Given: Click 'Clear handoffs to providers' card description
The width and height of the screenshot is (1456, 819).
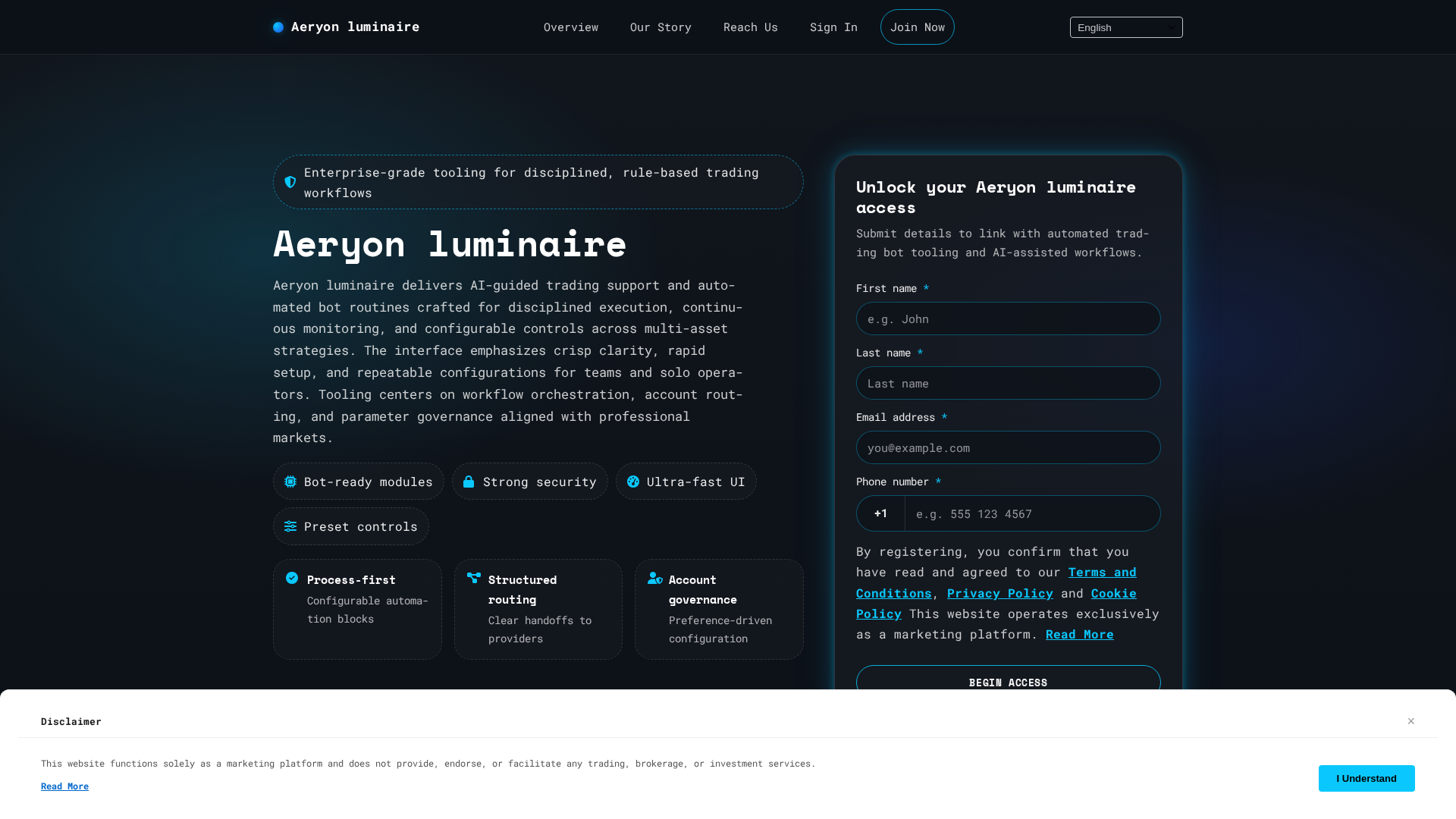Looking at the screenshot, I should point(540,629).
